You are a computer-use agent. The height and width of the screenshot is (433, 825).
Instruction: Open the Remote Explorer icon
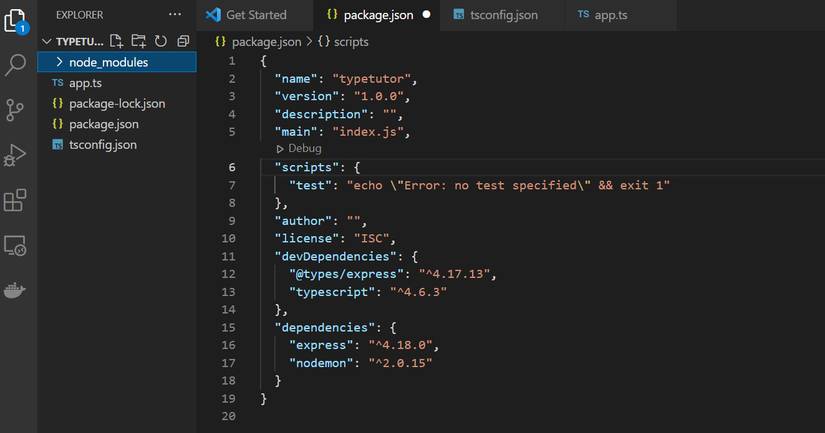tap(15, 246)
